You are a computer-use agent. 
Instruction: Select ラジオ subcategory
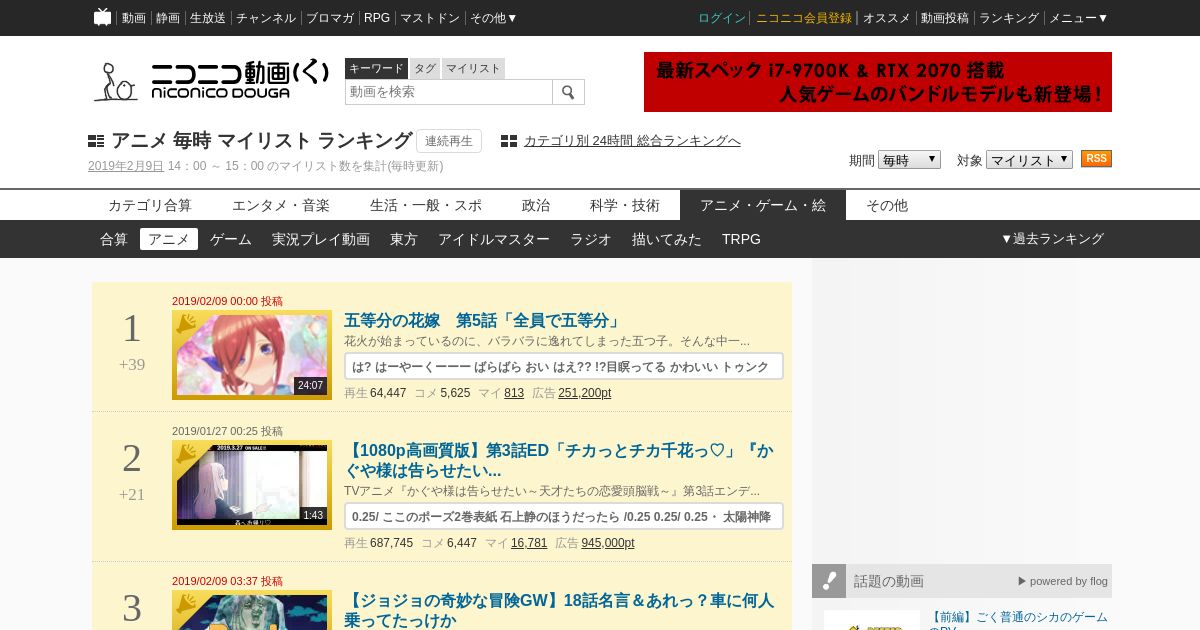(591, 239)
